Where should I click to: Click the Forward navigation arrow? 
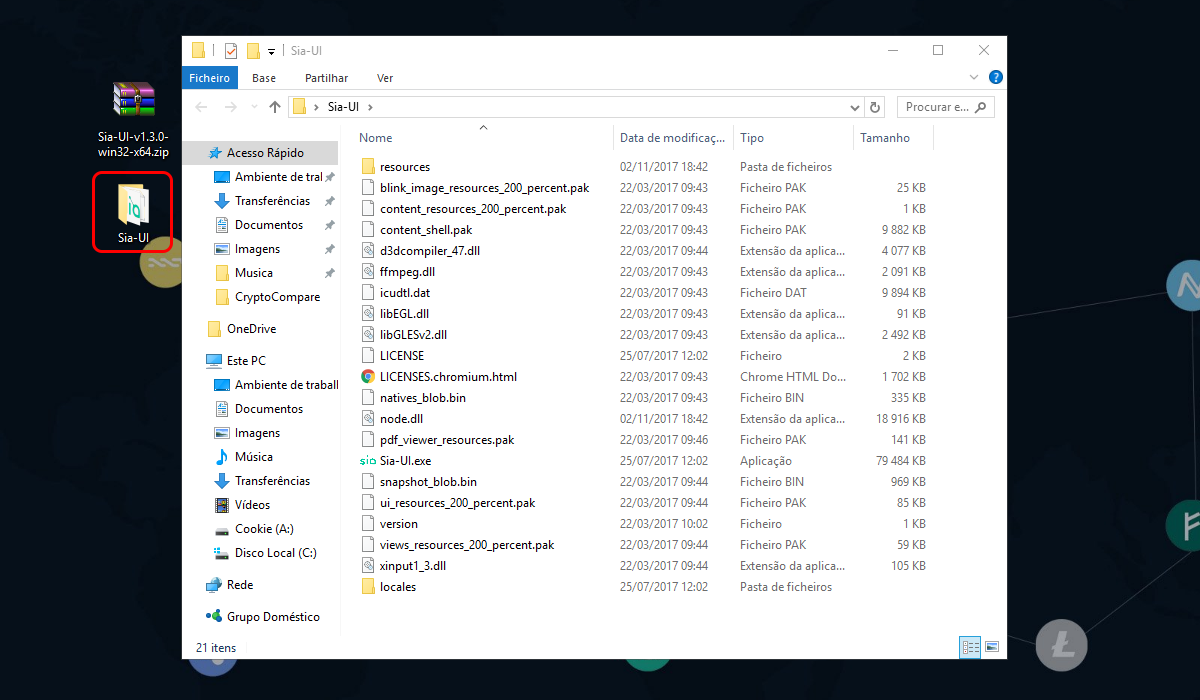[x=231, y=107]
